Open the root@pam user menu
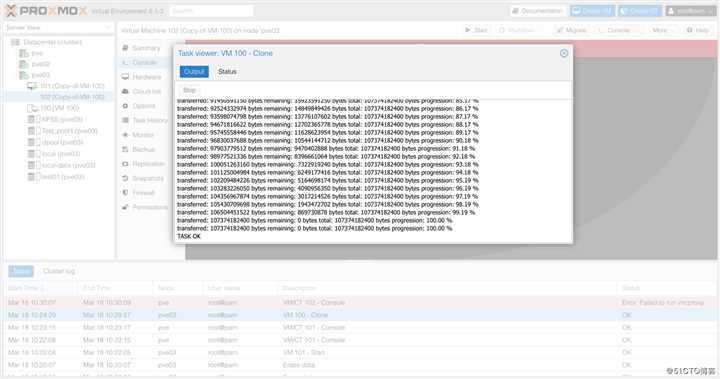720x379 pixels. point(691,11)
